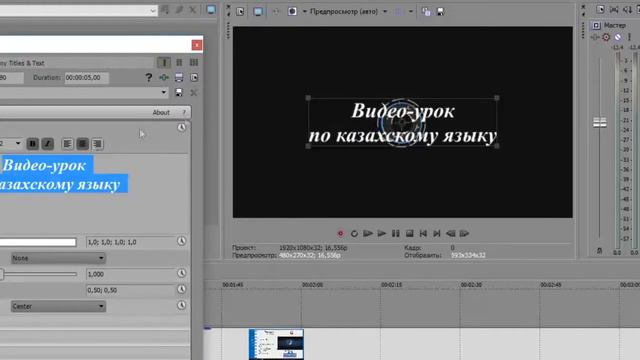Edit the 0,50; 0,50 location field
The height and width of the screenshot is (360, 640).
(130, 290)
